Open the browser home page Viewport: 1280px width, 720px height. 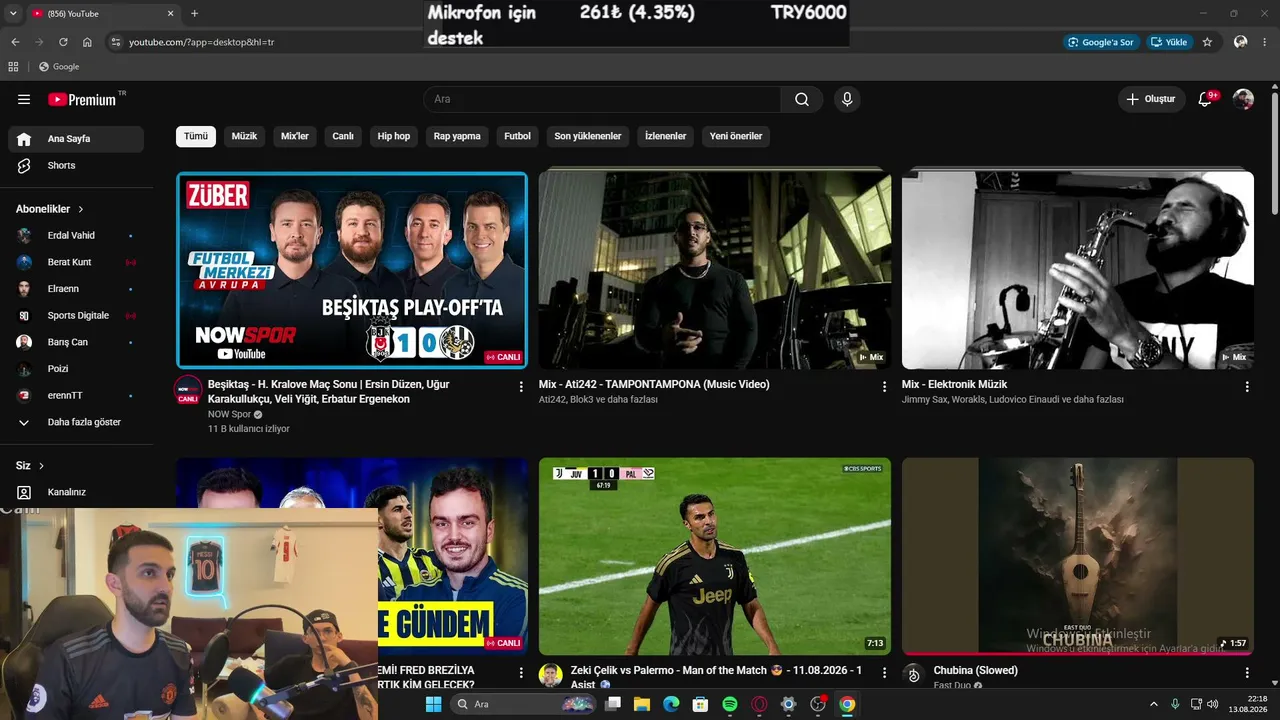tap(87, 42)
